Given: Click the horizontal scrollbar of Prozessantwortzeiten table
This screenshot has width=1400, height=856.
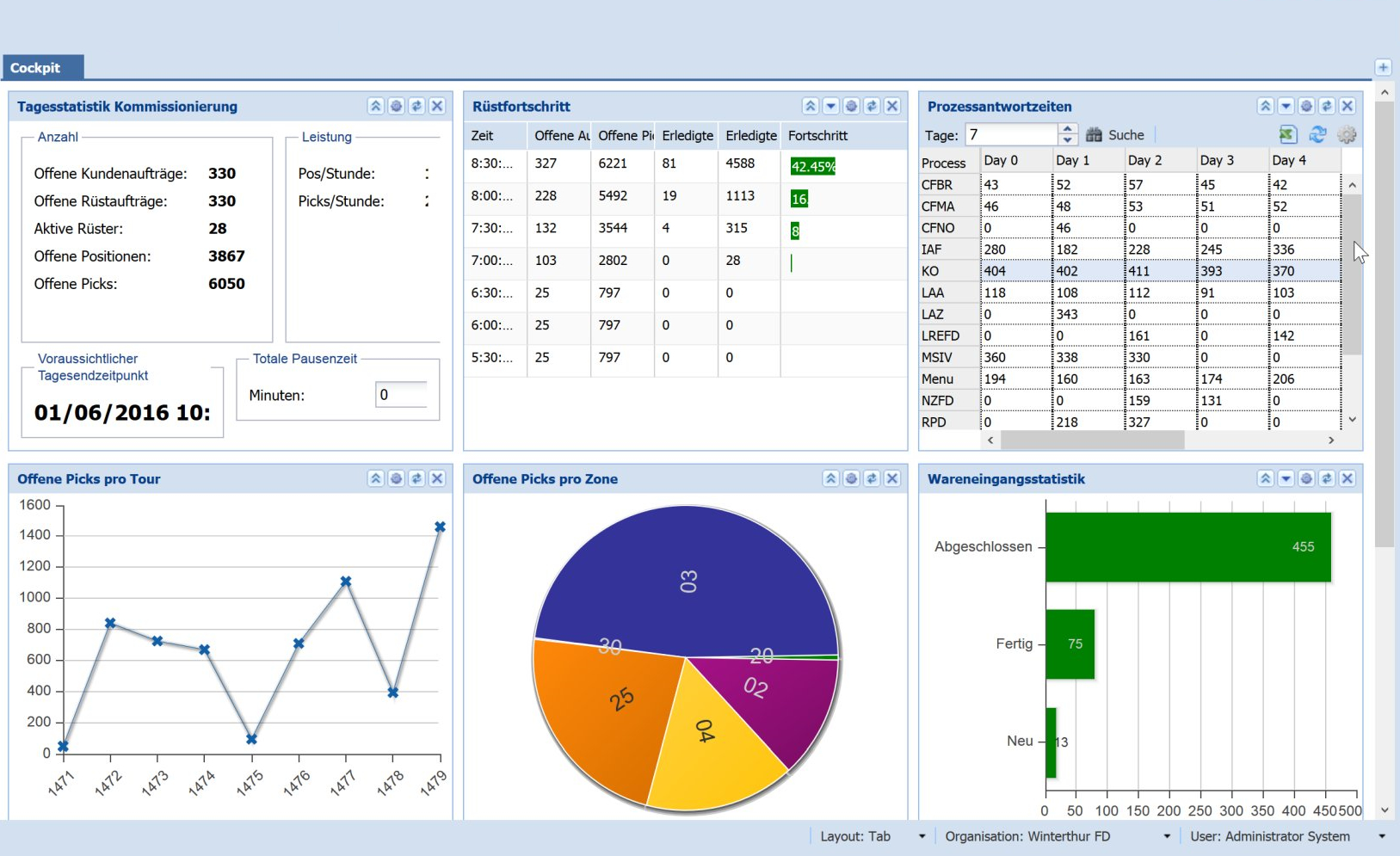Looking at the screenshot, I should pyautogui.click(x=1092, y=440).
